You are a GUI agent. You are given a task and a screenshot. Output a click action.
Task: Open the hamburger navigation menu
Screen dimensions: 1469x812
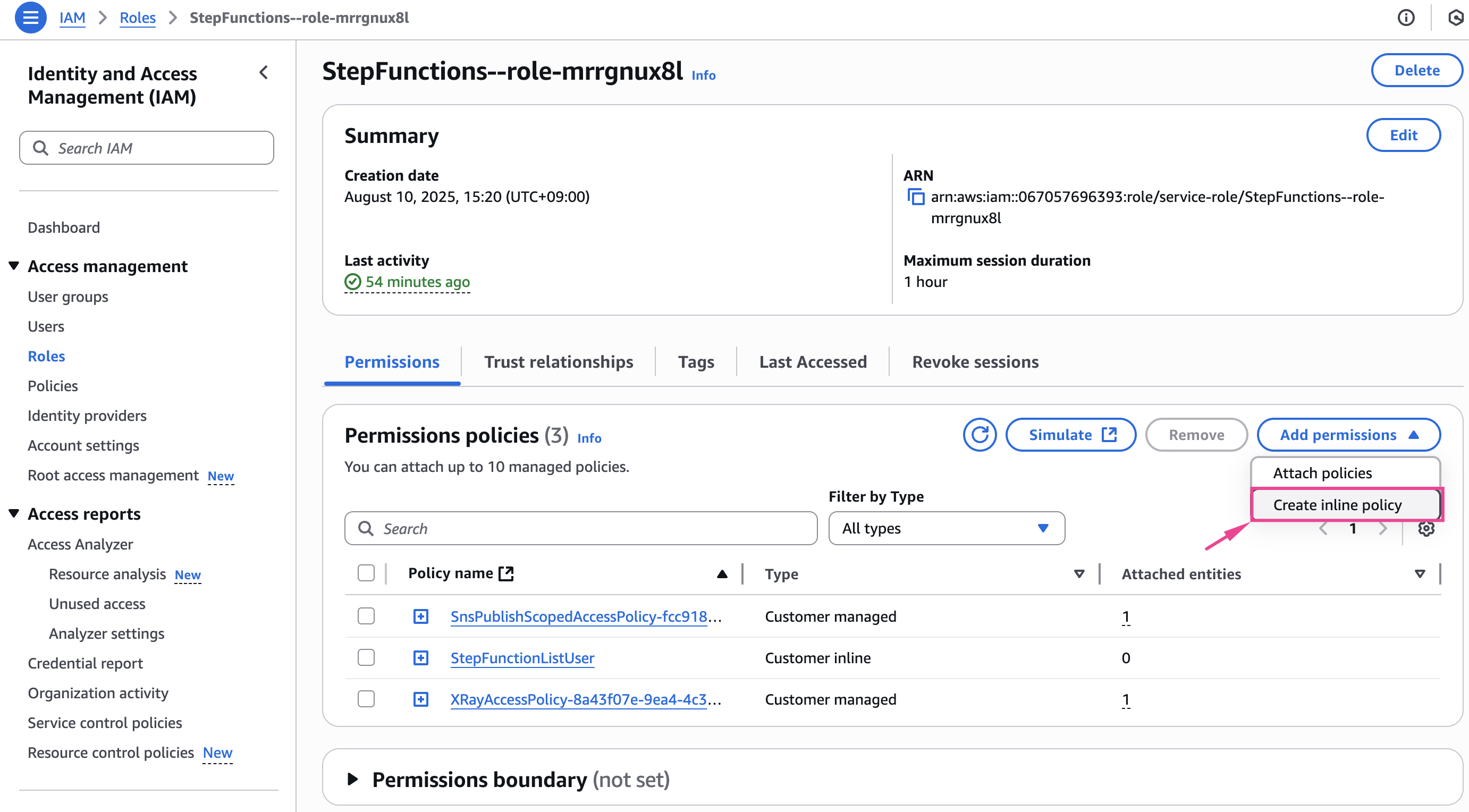coord(30,18)
